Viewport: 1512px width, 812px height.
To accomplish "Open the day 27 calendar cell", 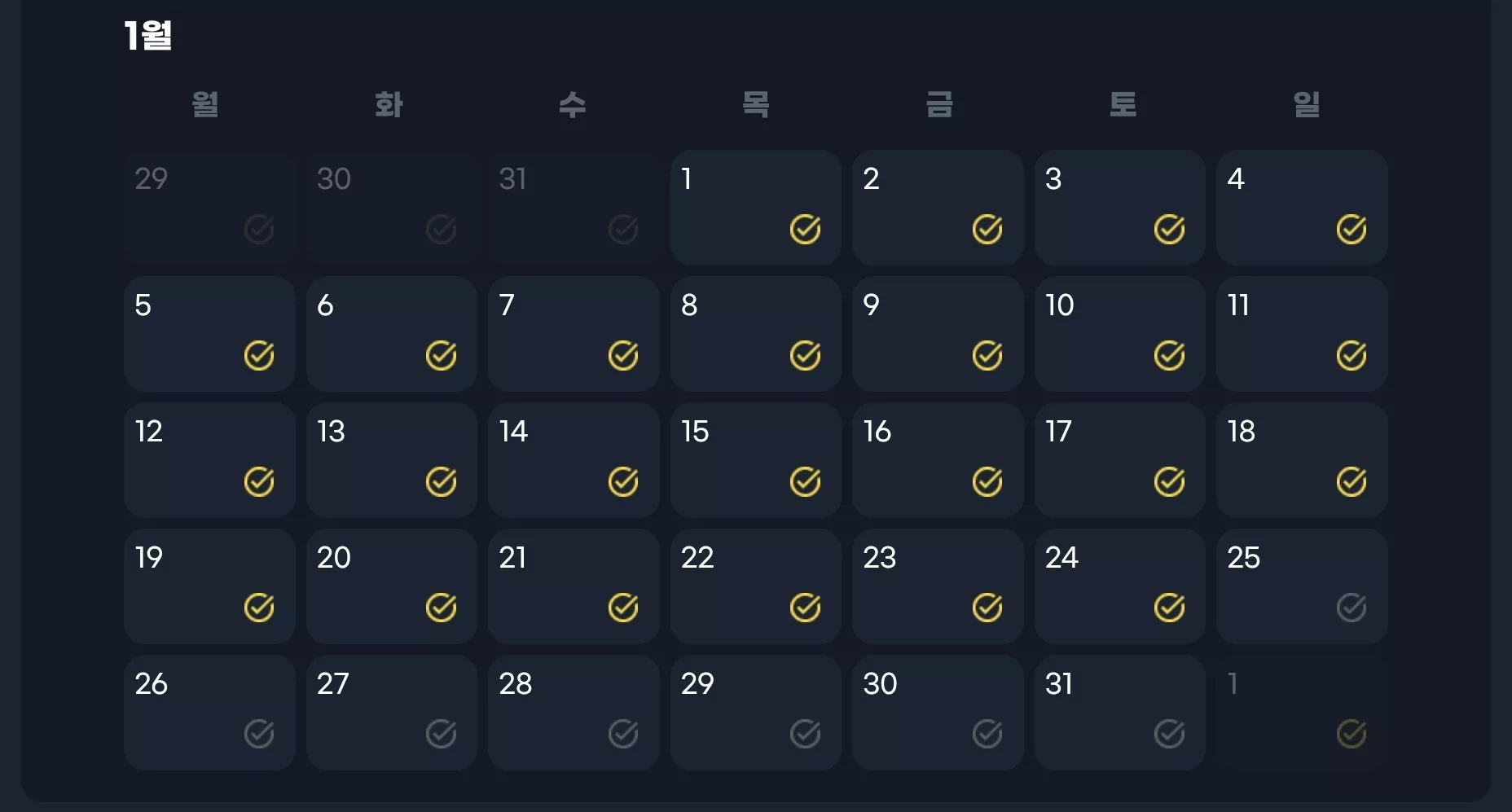I will tap(392, 713).
